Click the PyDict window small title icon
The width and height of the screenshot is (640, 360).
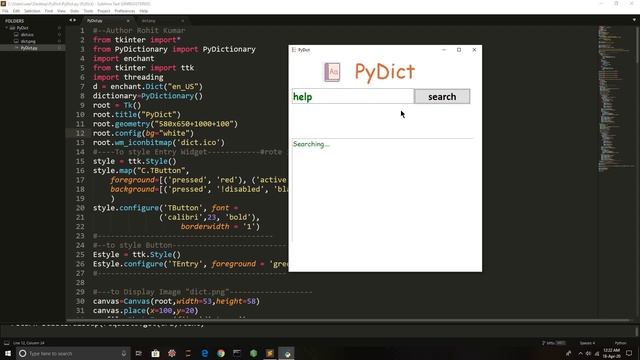coord(294,50)
